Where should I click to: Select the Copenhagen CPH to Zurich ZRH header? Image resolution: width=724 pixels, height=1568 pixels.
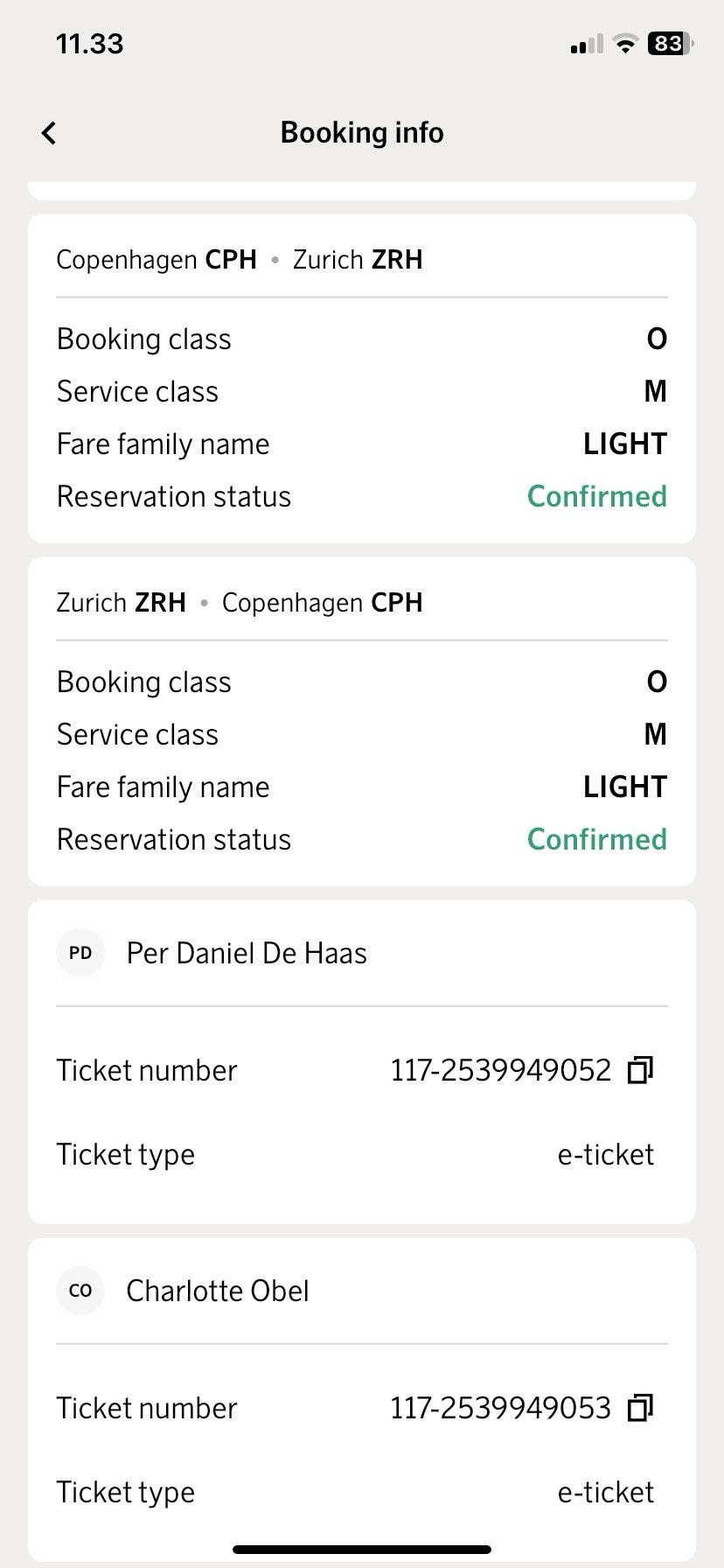[240, 260]
